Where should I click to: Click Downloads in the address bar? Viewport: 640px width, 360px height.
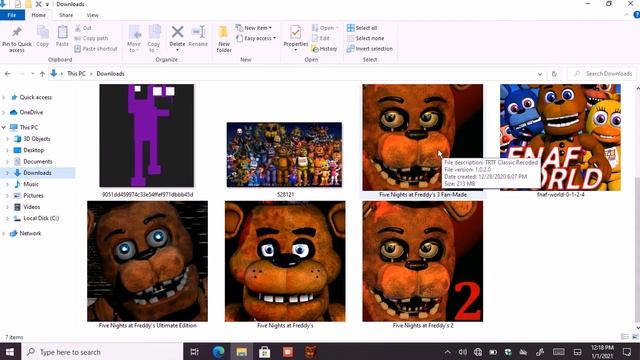tap(110, 74)
